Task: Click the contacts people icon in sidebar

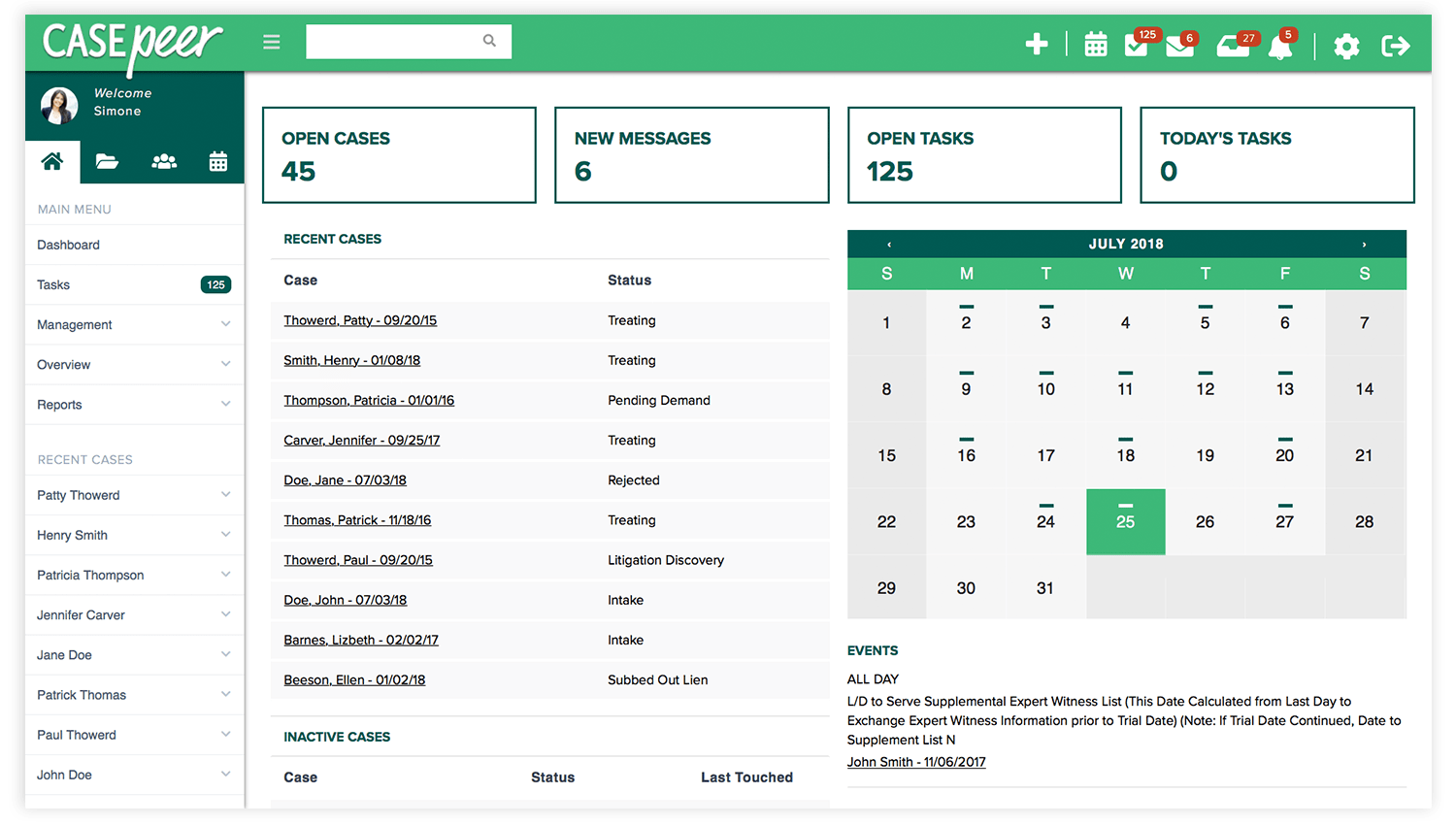Action: (164, 161)
